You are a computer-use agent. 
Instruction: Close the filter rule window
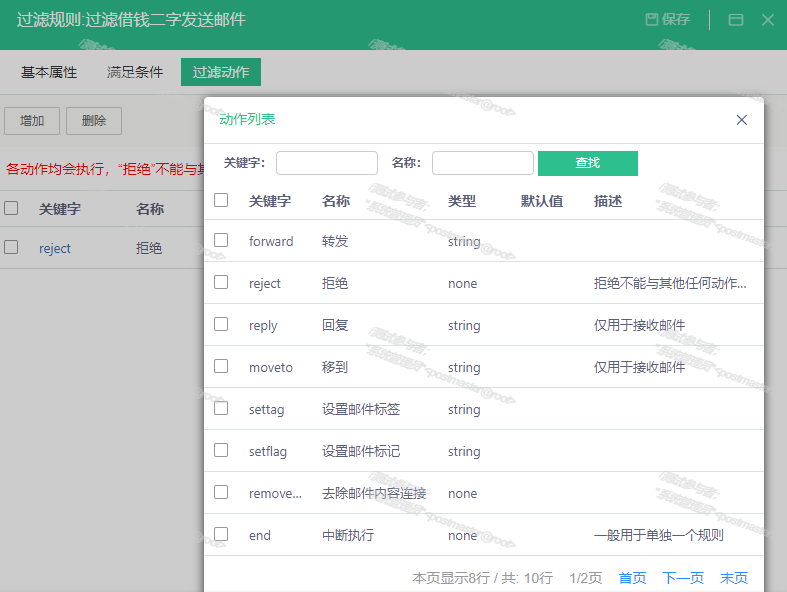pos(767,20)
